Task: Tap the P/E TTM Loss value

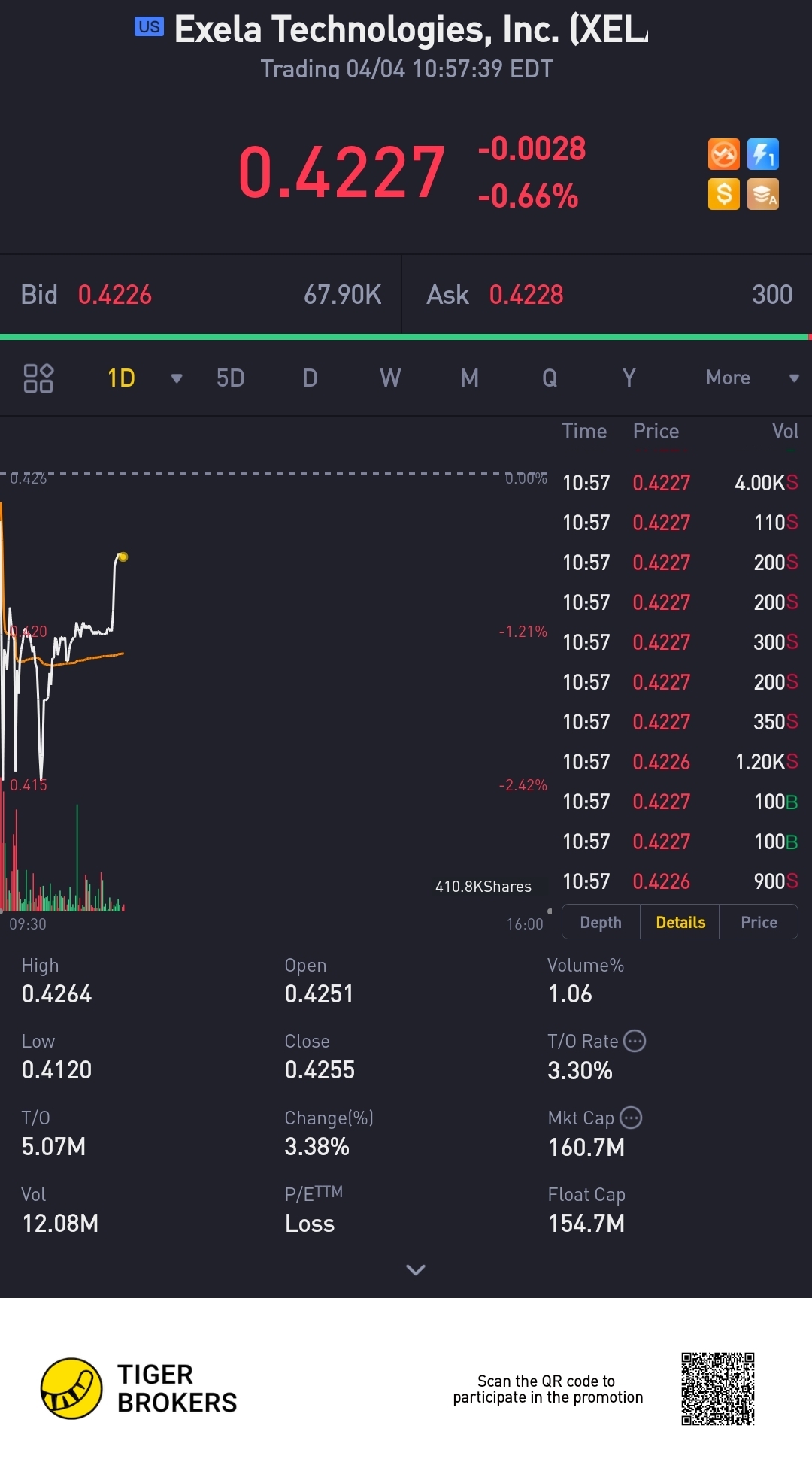Action: pyautogui.click(x=310, y=1224)
